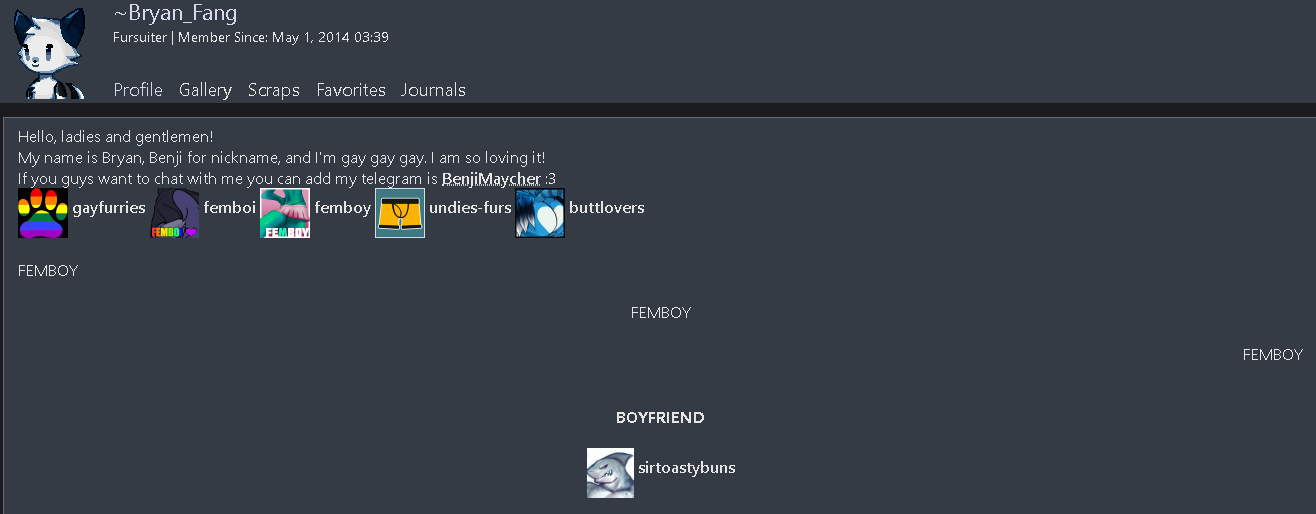The width and height of the screenshot is (1316, 514).
Task: Select the 'Hello, ladies and gentlemen!' line
Action: tap(116, 137)
